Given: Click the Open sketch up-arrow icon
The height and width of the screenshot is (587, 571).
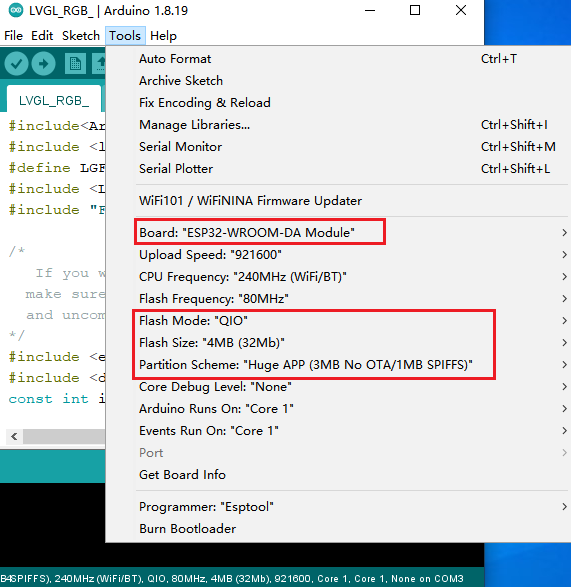Looking at the screenshot, I should (99, 64).
